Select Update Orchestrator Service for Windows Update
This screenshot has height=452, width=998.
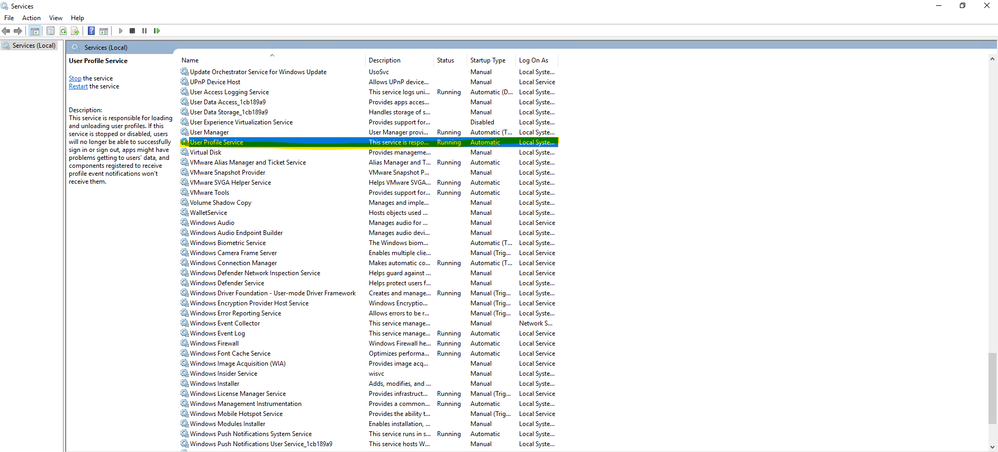[369, 72]
